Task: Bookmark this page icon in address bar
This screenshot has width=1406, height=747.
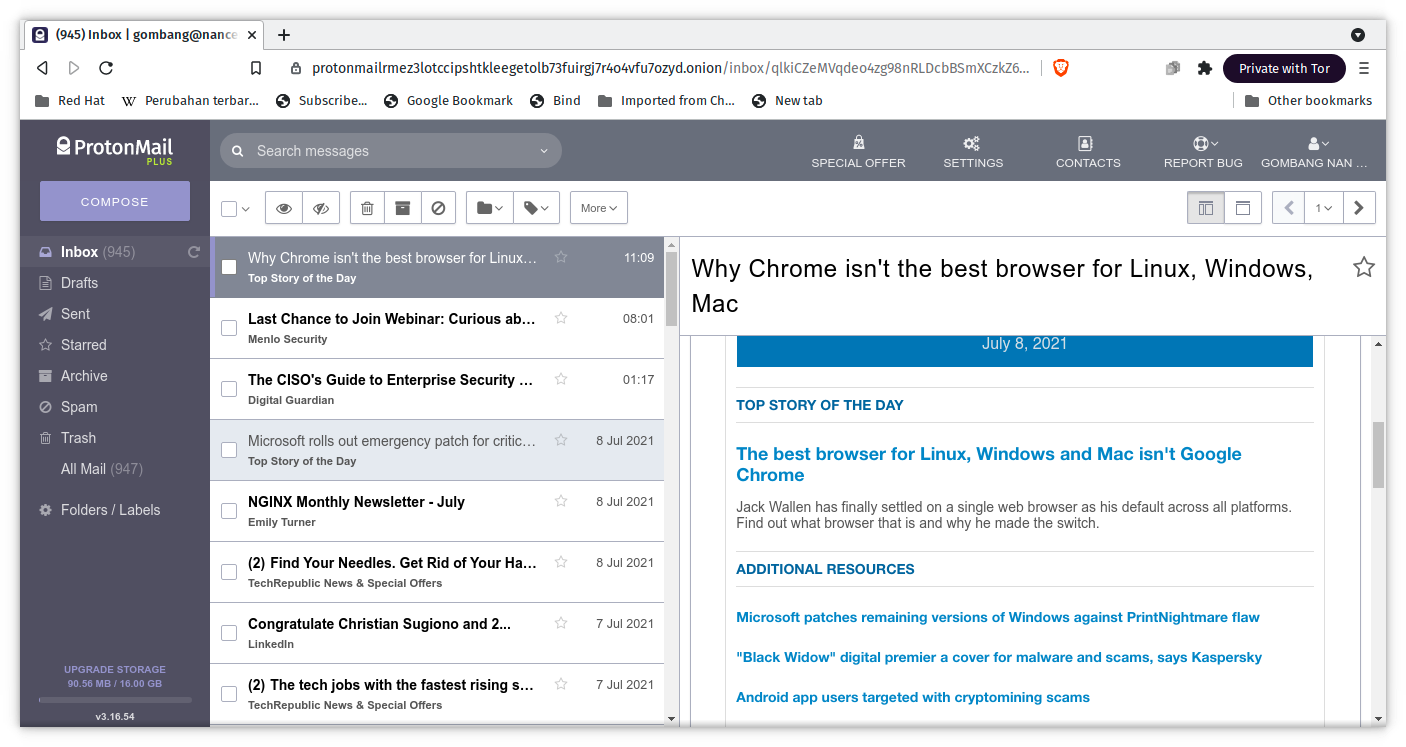Action: [256, 68]
